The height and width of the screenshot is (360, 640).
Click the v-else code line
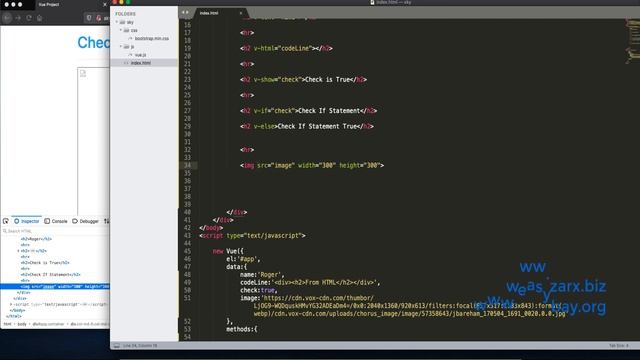[307, 126]
